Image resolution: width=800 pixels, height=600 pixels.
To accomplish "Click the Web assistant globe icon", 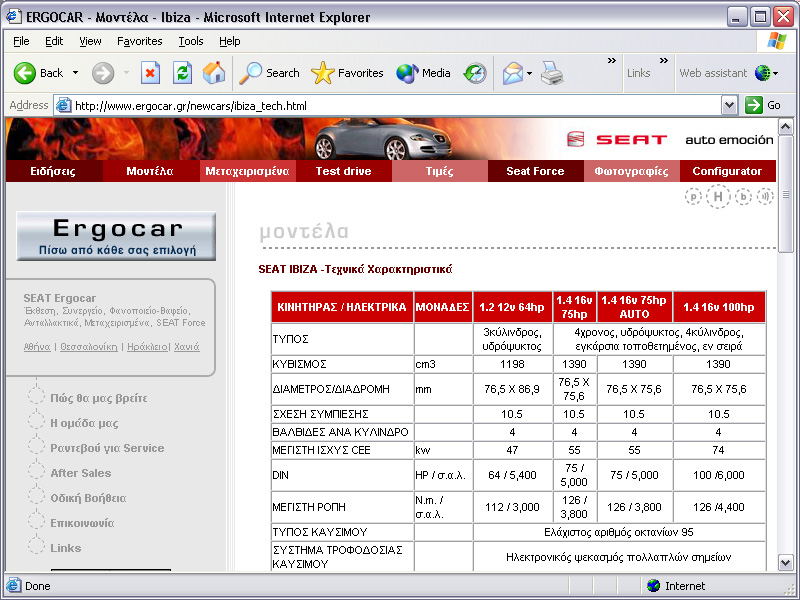I will pos(762,73).
